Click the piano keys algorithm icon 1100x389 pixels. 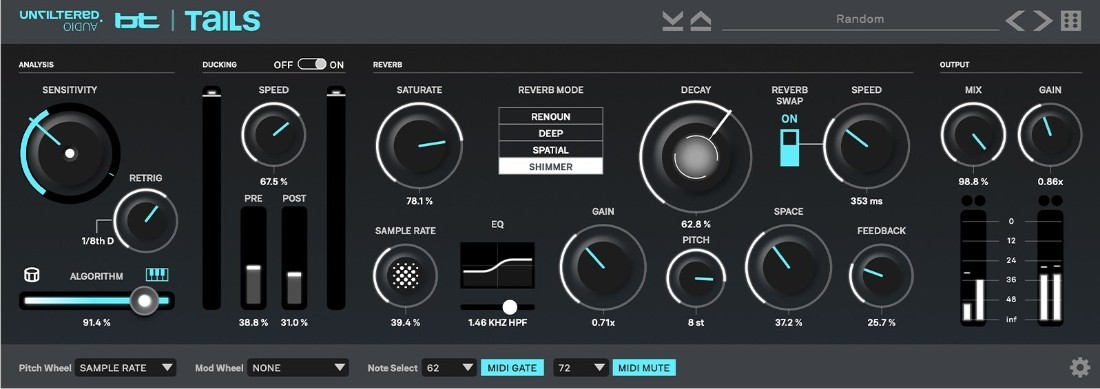[x=157, y=274]
